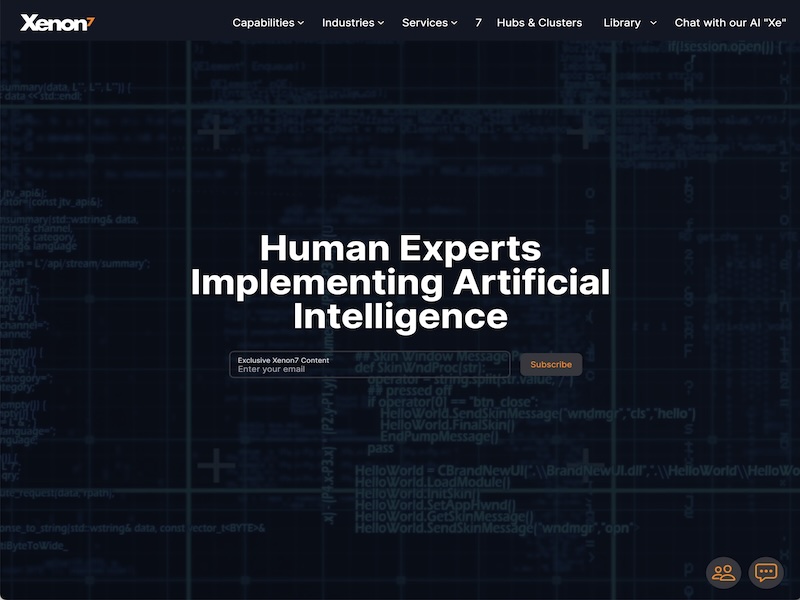Open the Services menu

425,22
